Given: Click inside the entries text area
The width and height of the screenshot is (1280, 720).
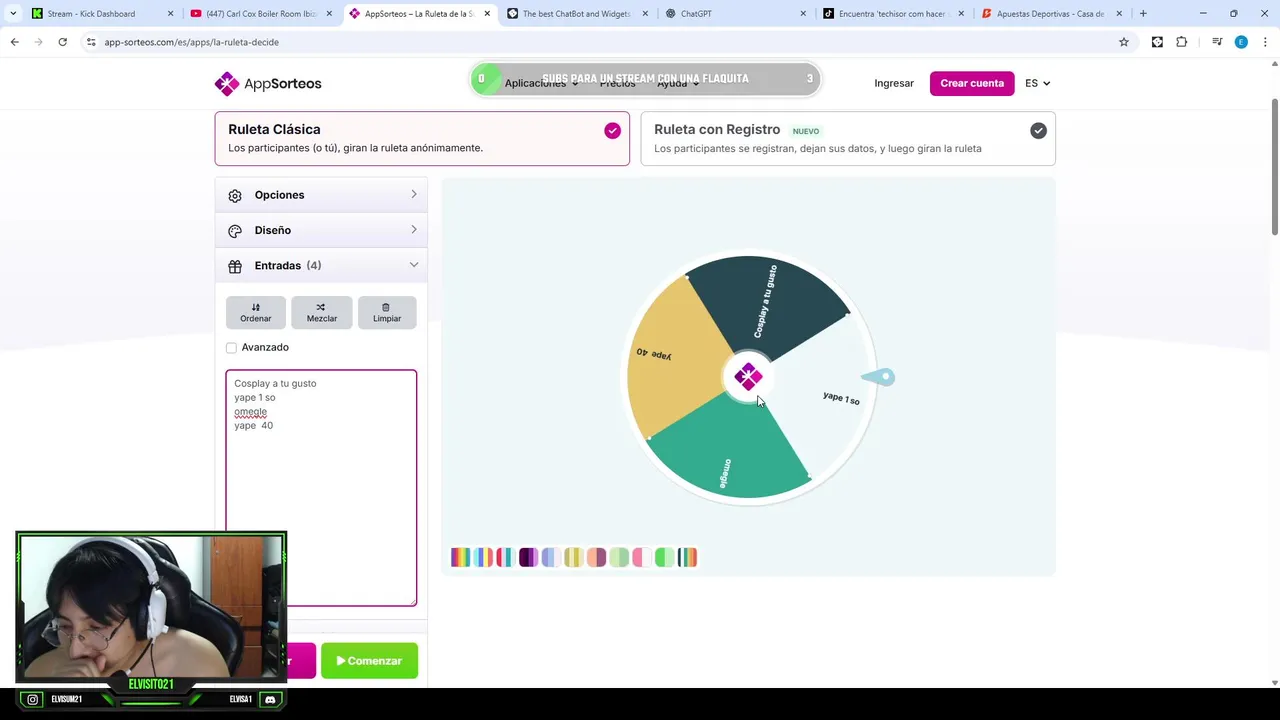Looking at the screenshot, I should (321, 488).
